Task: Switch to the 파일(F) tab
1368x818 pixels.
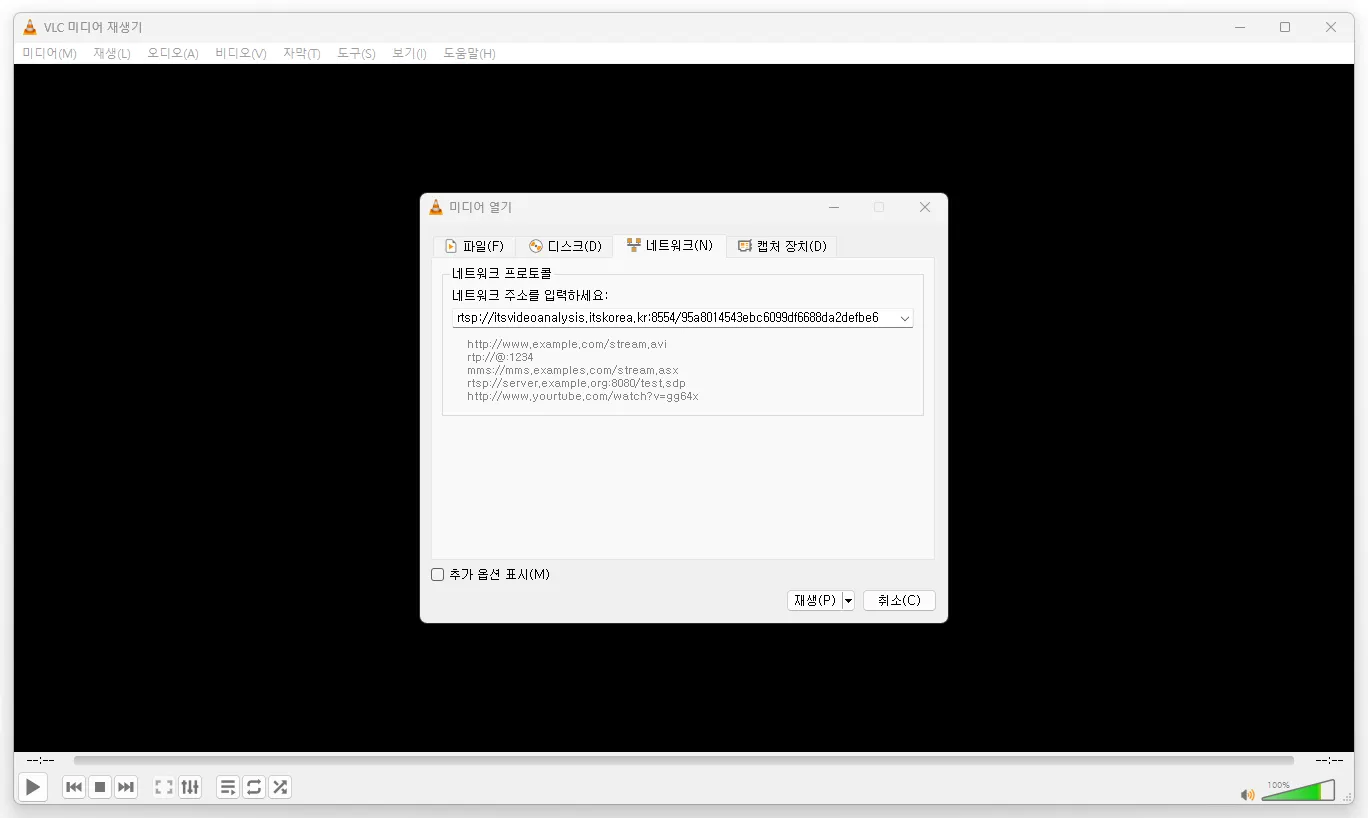Action: pyautogui.click(x=475, y=246)
